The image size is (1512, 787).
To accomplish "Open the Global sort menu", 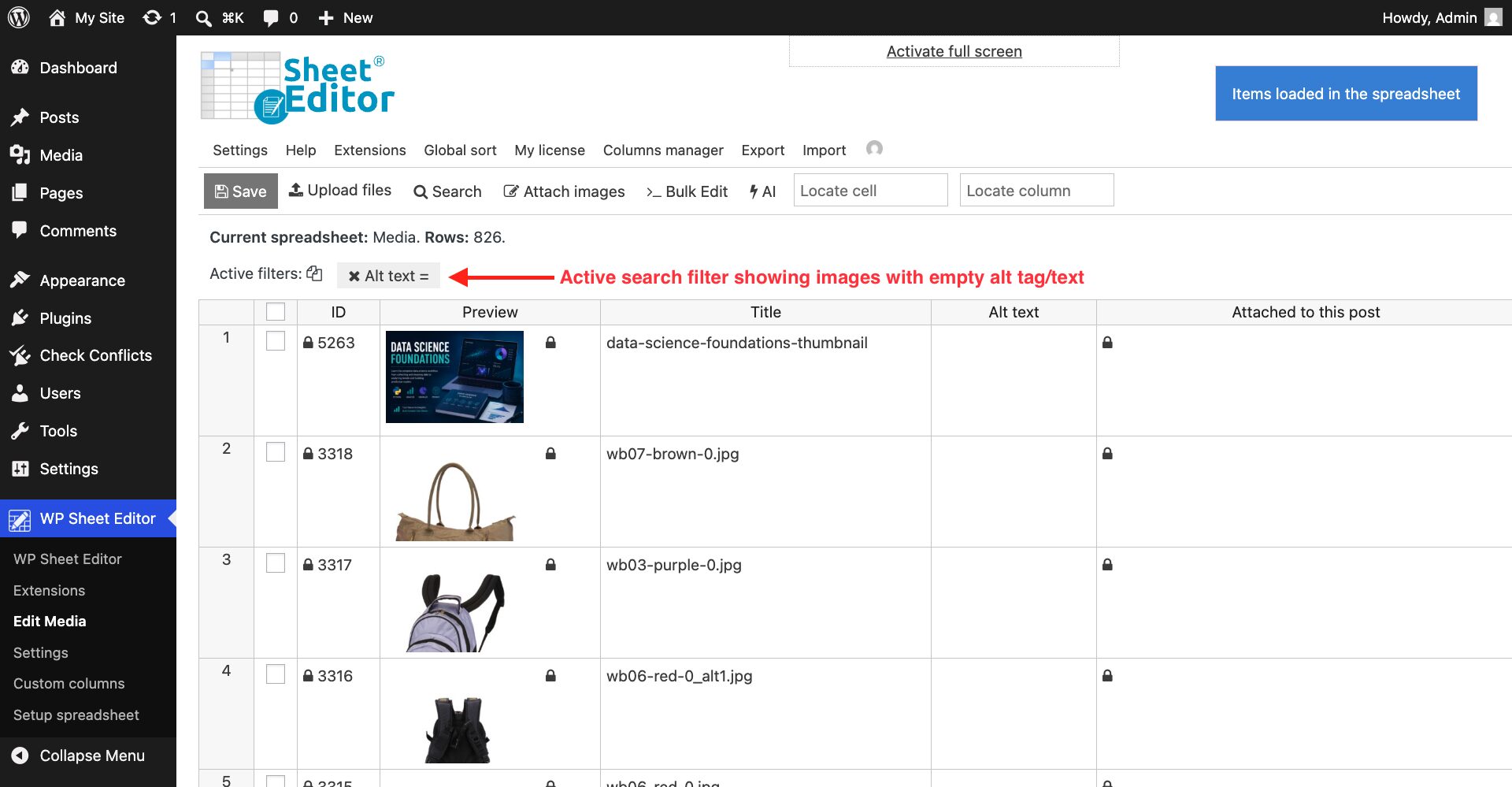I will click(x=460, y=150).
